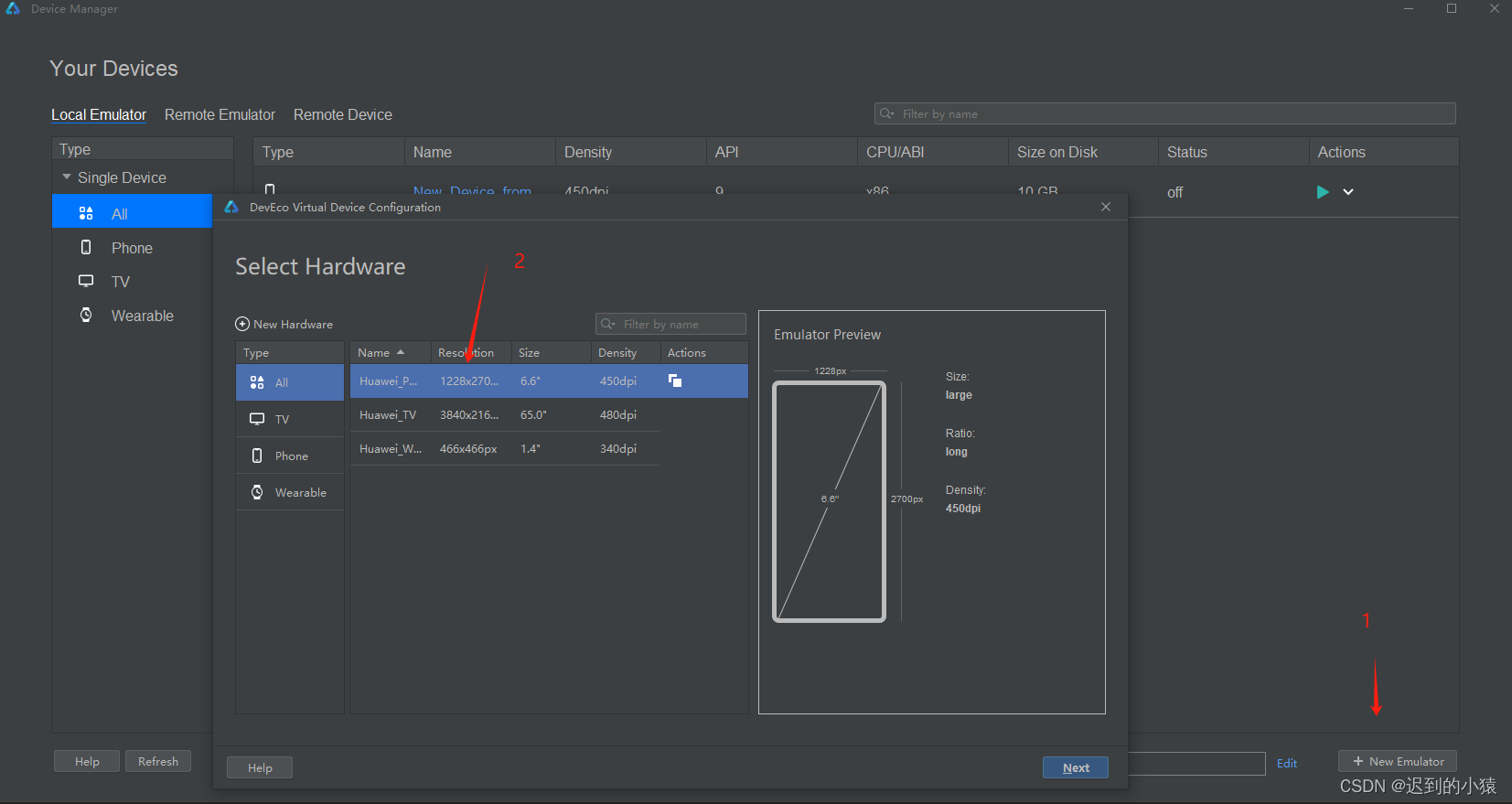
Task: Focus the hardware filter by name field
Action: 670,324
